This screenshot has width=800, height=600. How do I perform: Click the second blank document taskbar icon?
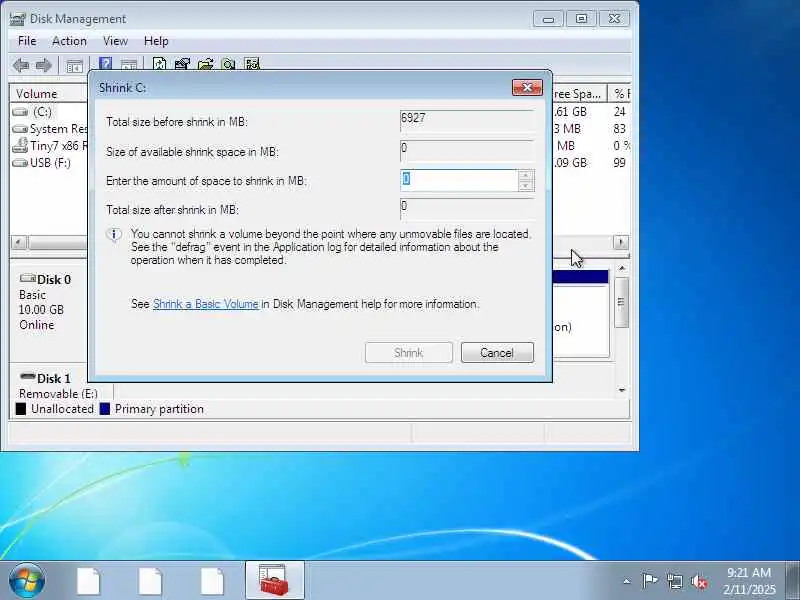(151, 581)
